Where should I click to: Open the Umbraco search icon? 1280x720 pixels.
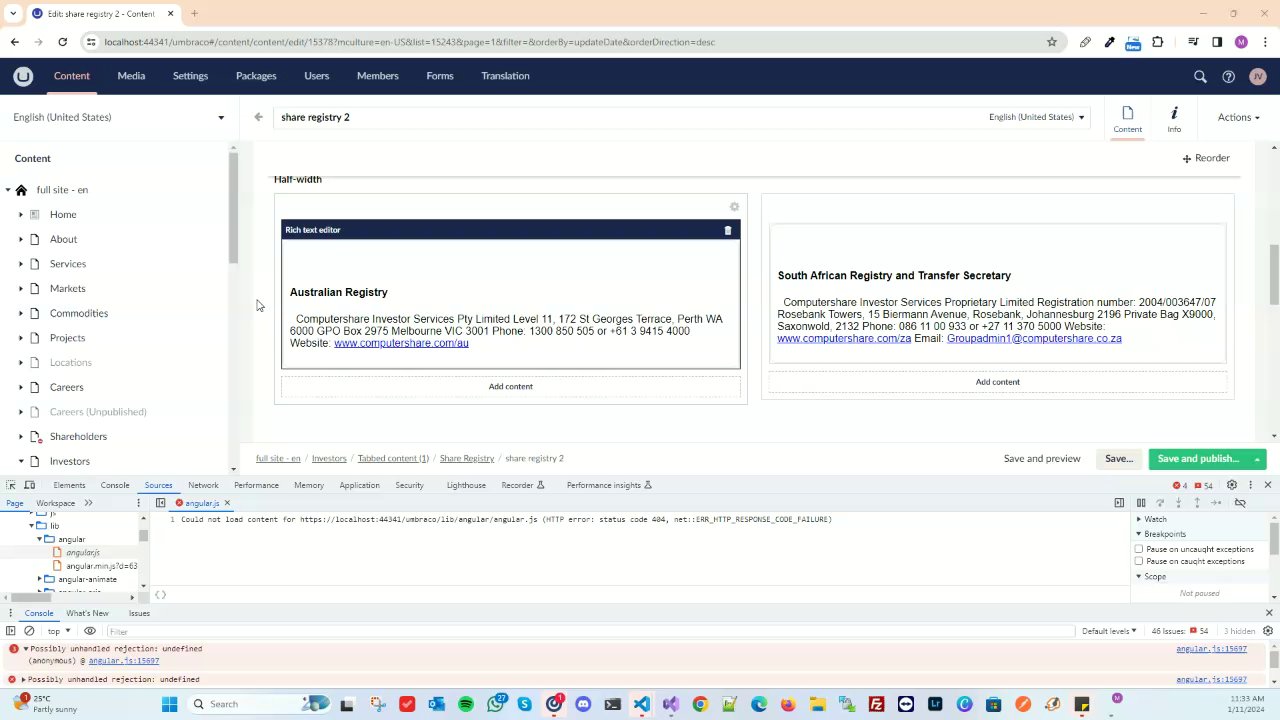pyautogui.click(x=1200, y=76)
